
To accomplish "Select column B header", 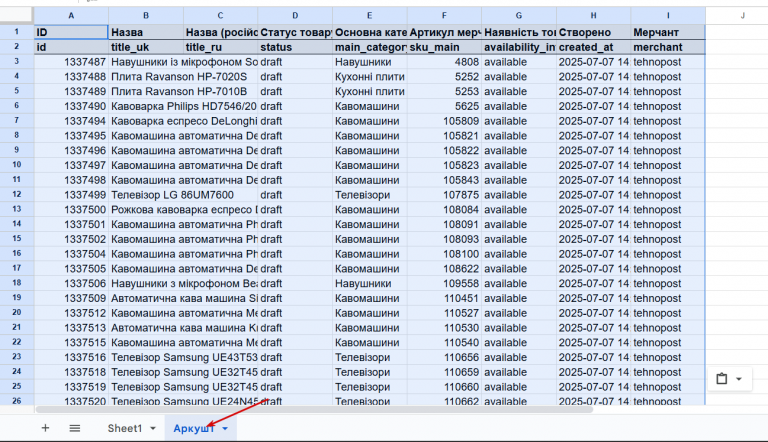I will 146,16.
